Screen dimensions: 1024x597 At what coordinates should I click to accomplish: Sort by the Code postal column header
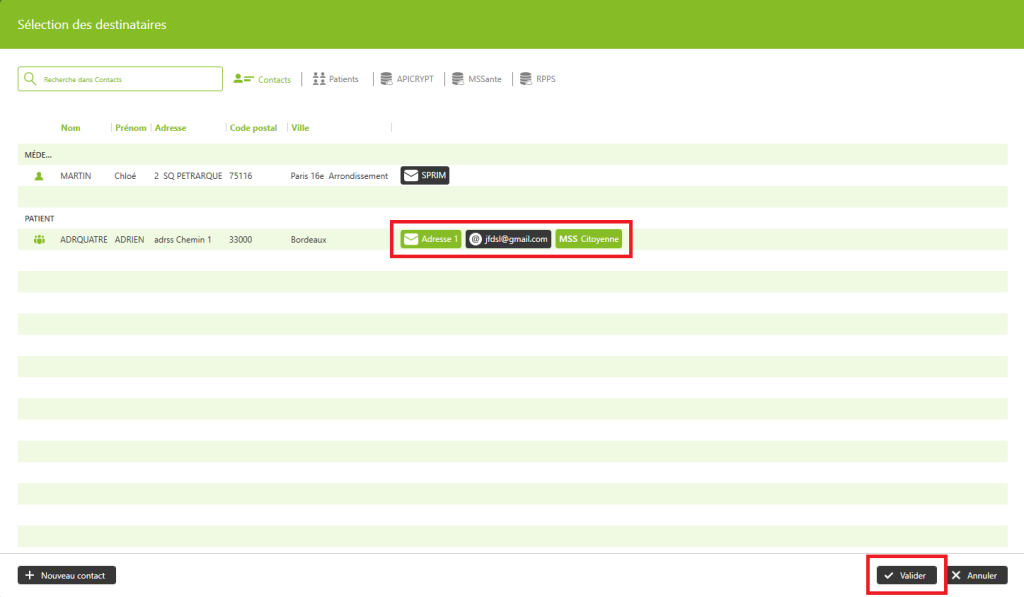coord(253,128)
